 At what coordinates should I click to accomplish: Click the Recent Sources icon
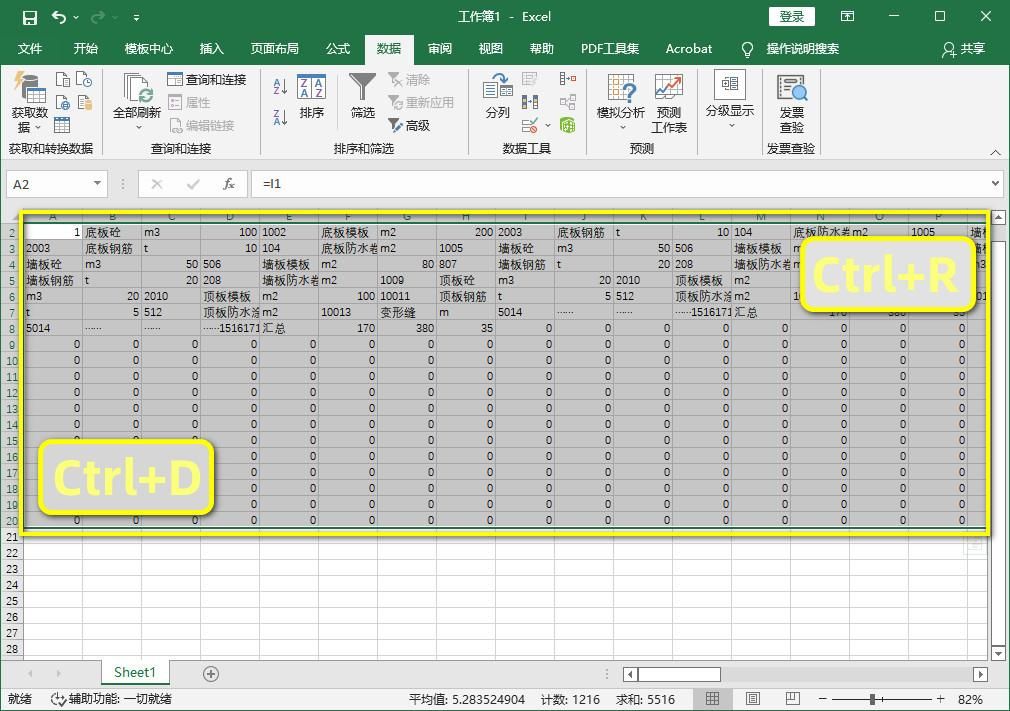(x=84, y=80)
